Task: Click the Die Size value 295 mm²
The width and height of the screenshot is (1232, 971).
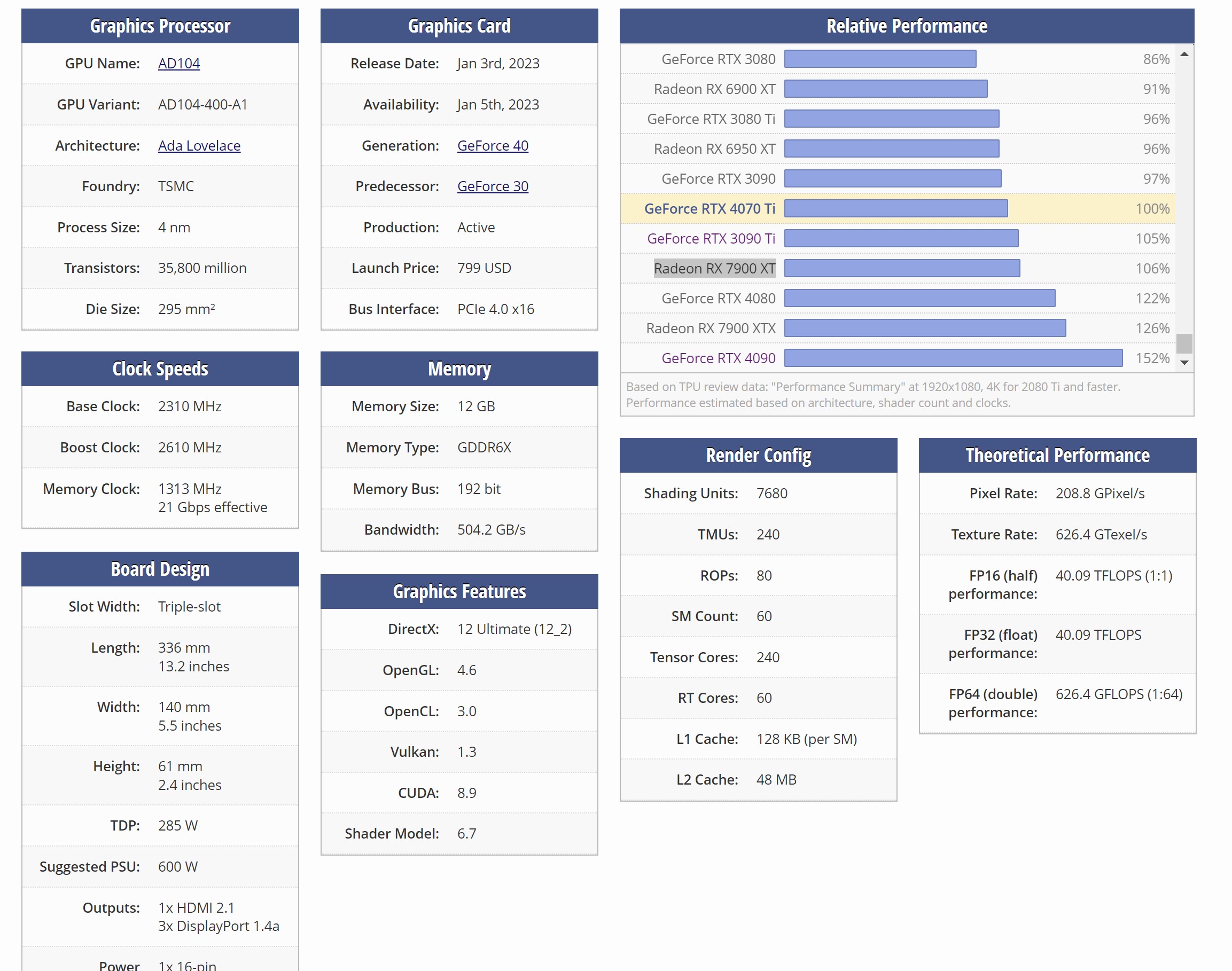Action: (x=186, y=309)
